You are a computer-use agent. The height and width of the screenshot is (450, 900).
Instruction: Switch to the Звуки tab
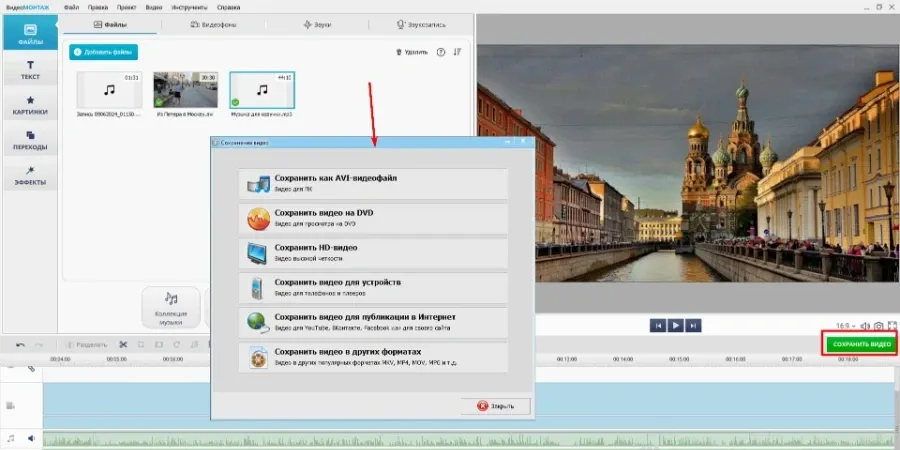317,25
